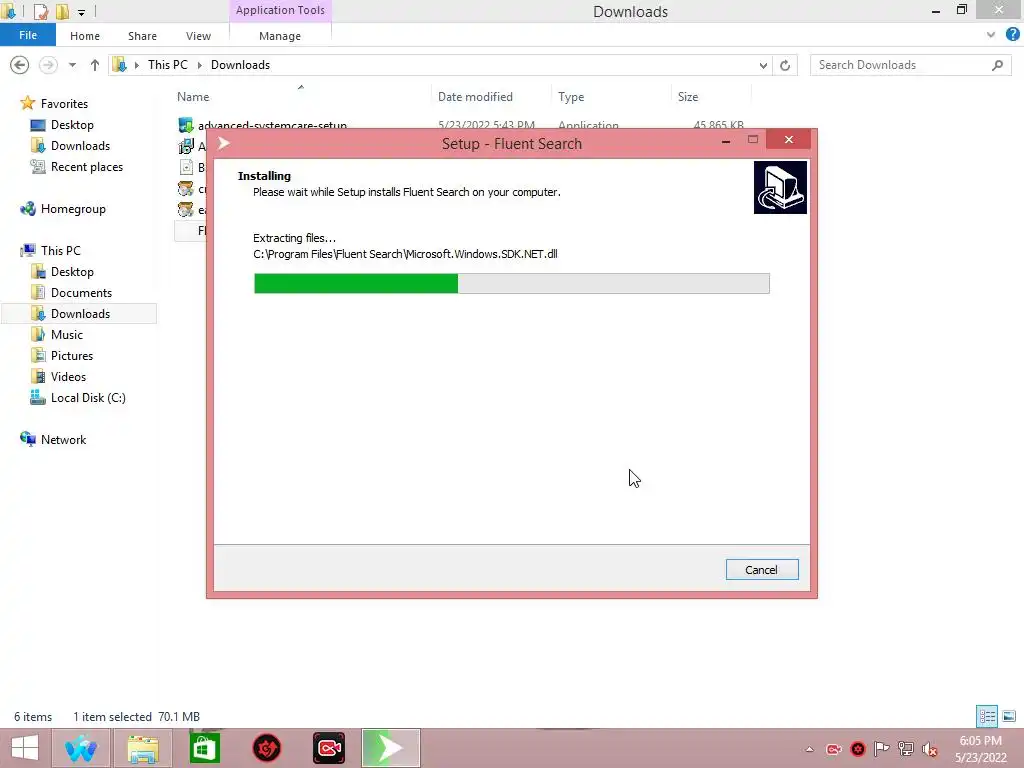Click the Action Center flag icon
The width and height of the screenshot is (1024, 768).
pyautogui.click(x=881, y=749)
